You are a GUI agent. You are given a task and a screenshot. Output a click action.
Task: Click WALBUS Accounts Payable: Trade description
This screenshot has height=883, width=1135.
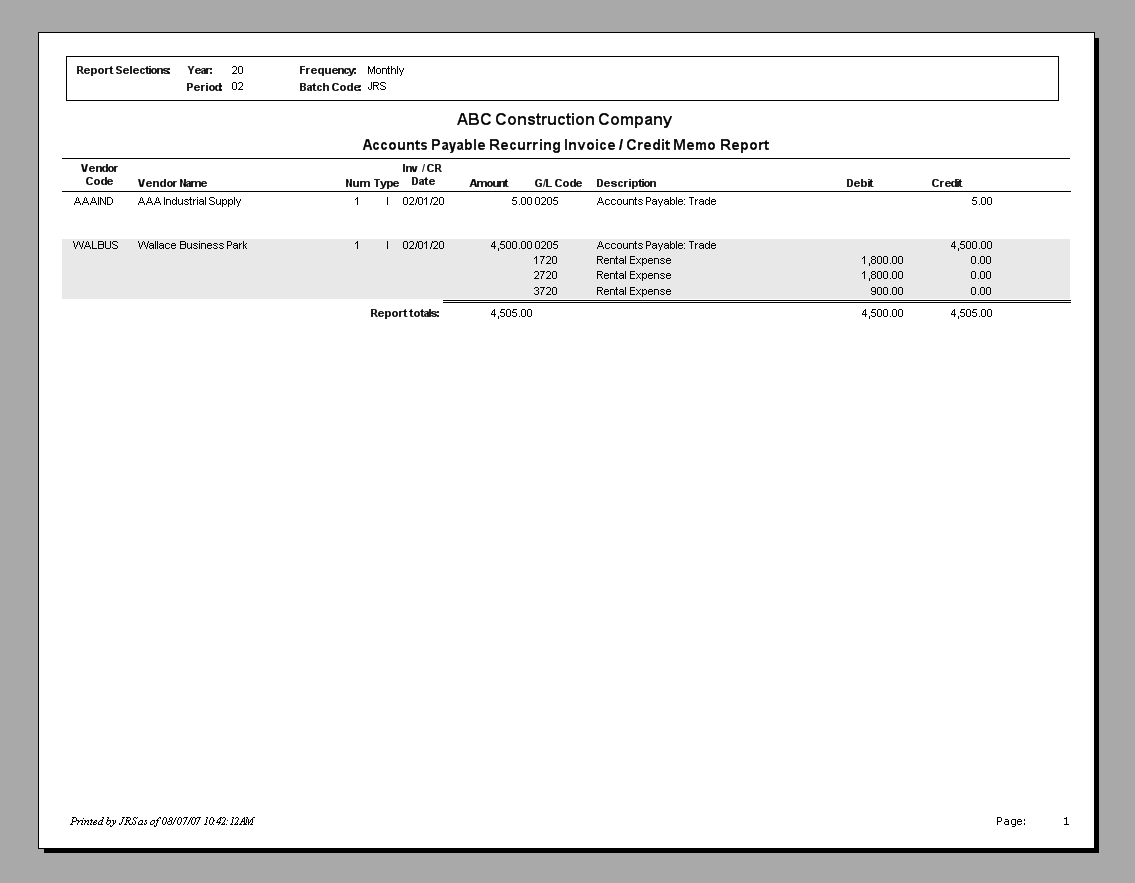[657, 245]
